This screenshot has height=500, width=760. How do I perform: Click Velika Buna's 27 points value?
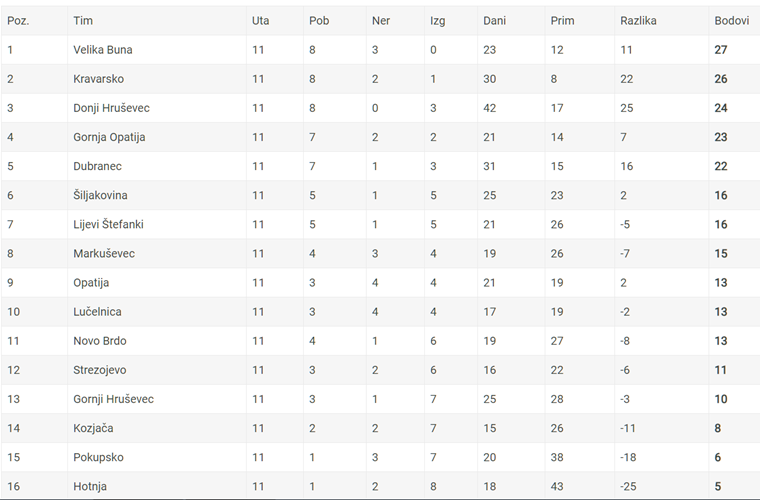pyautogui.click(x=721, y=49)
